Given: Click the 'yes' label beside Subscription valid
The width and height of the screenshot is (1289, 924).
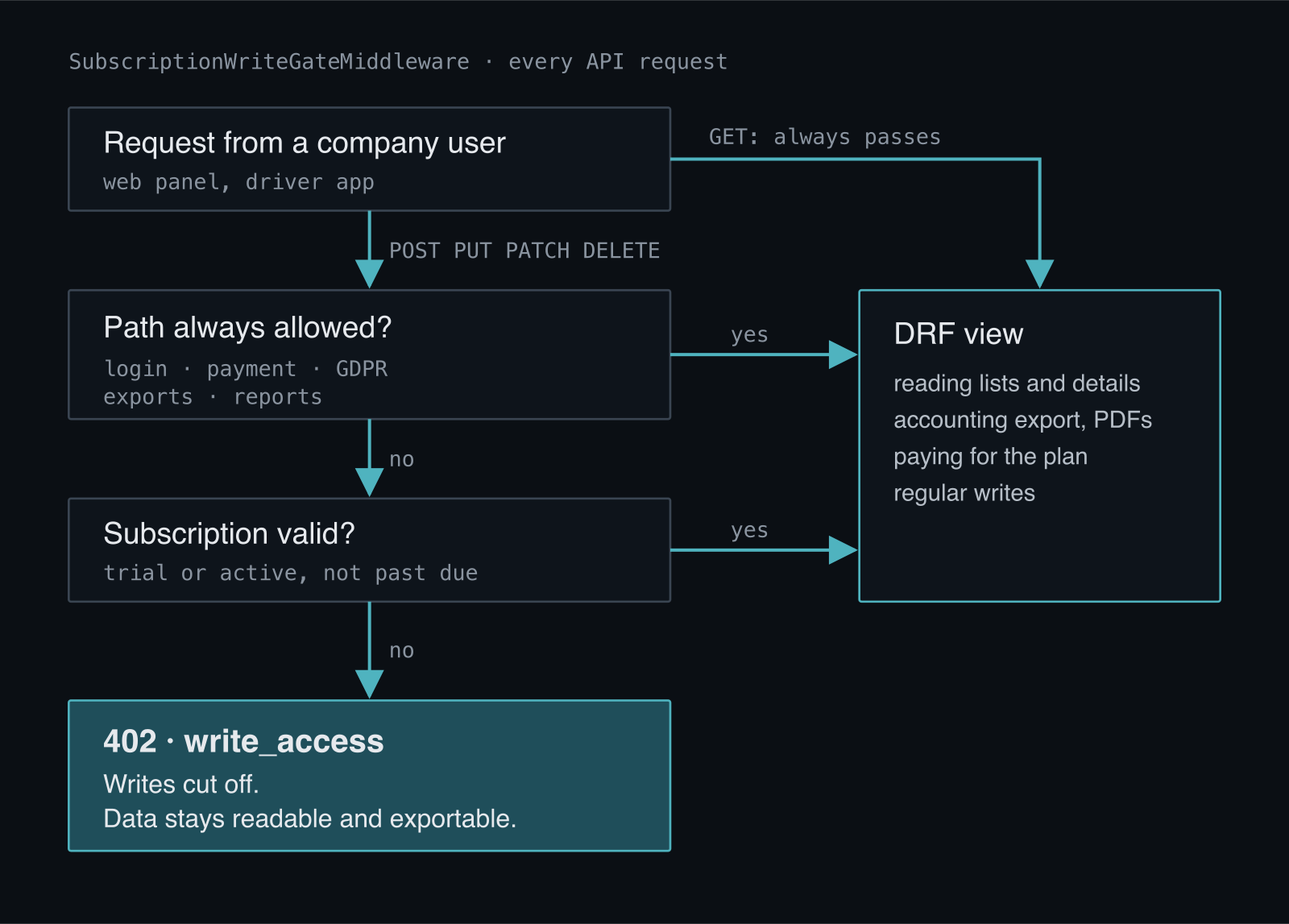Looking at the screenshot, I should click(749, 531).
